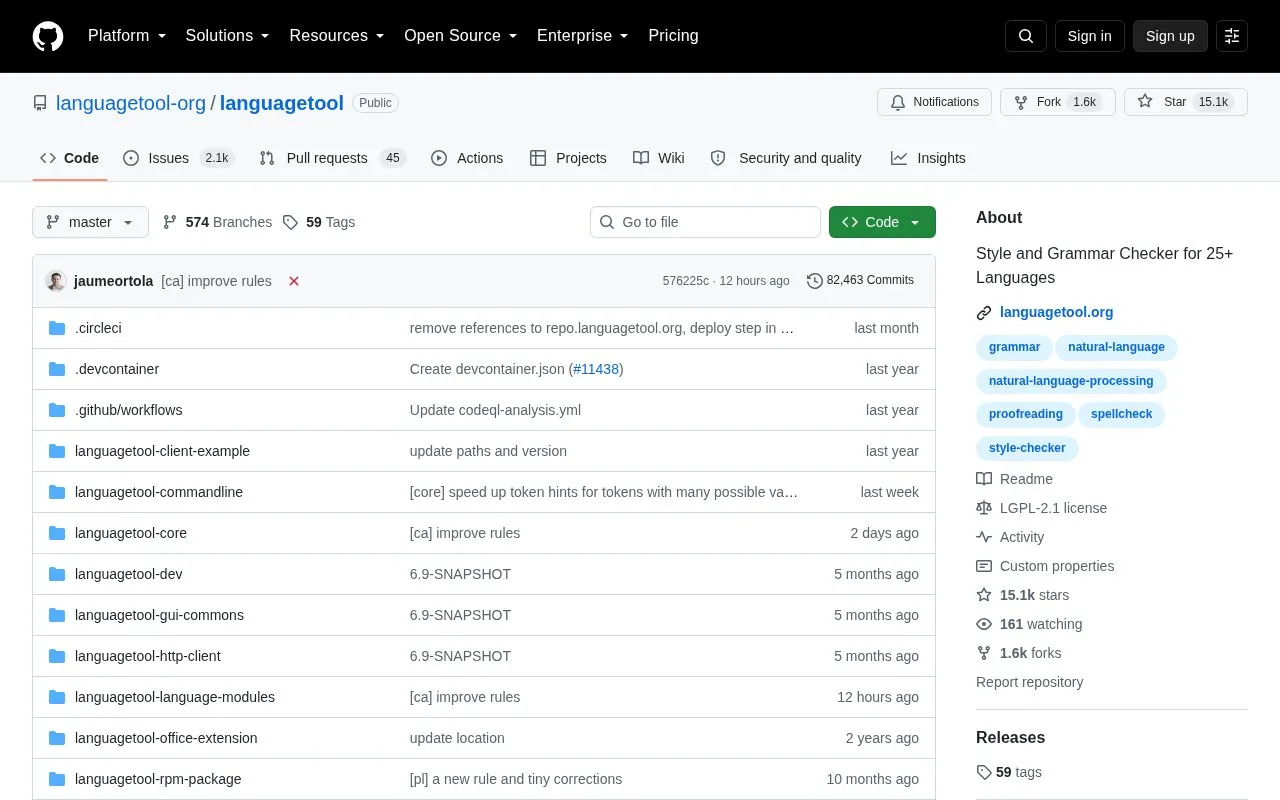Expand the Enterprise menu
This screenshot has width=1280, height=800.
click(x=583, y=36)
